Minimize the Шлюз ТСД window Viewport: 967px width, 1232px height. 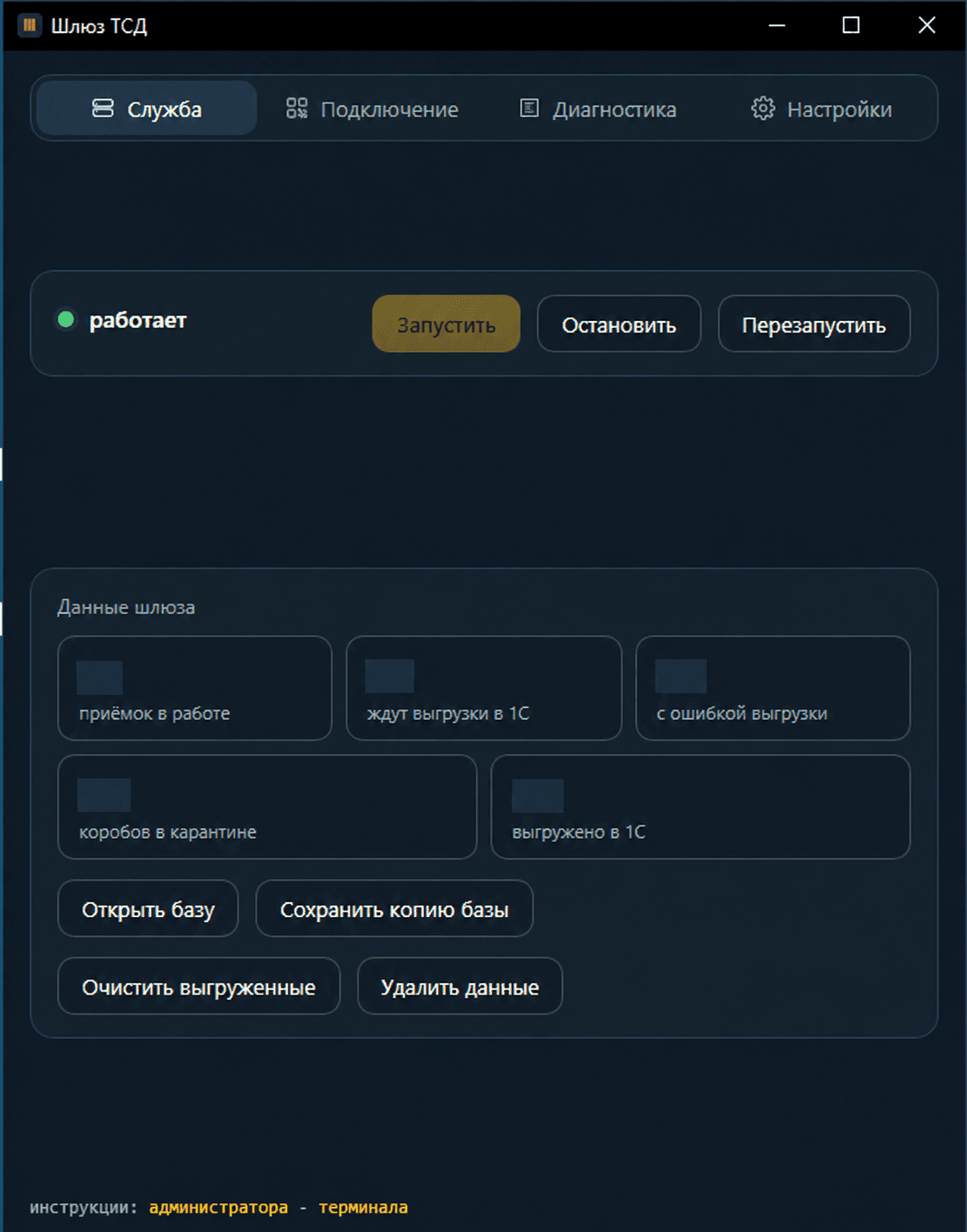tap(777, 25)
